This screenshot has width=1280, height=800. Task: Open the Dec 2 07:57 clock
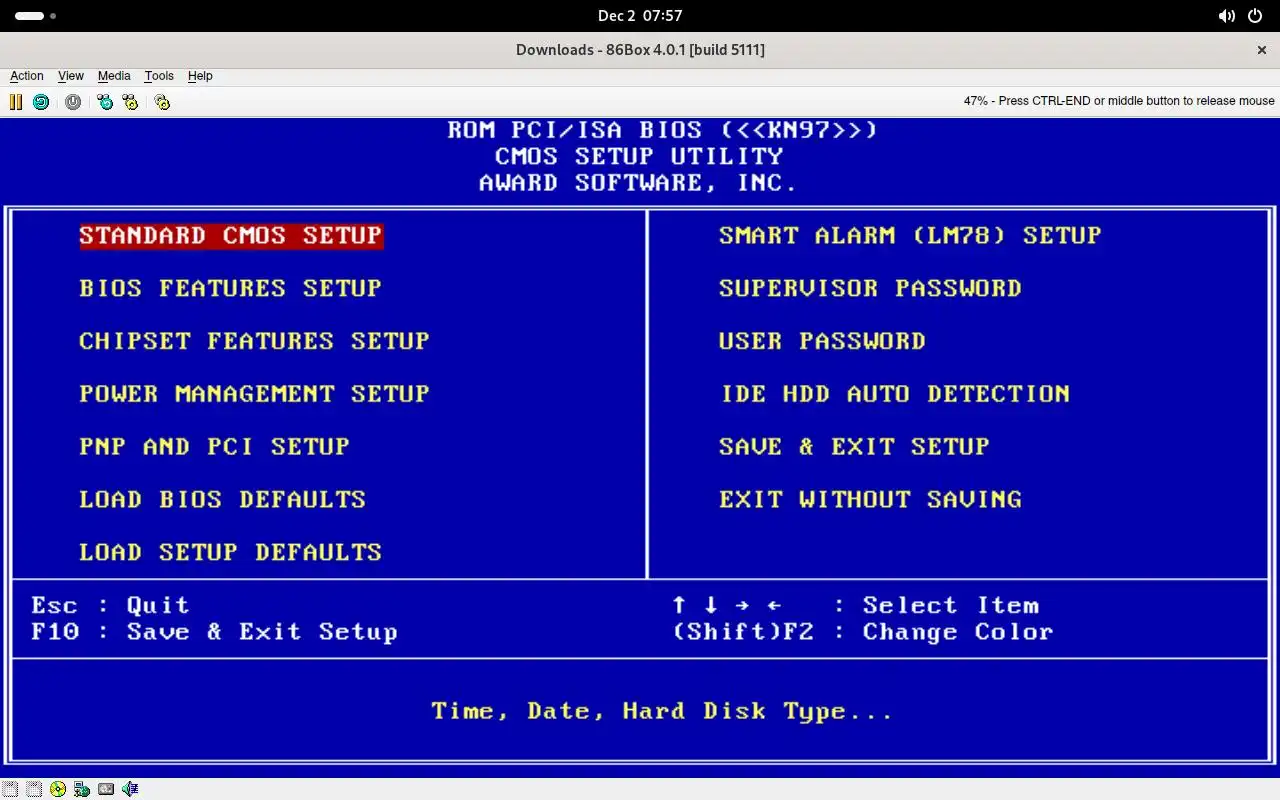click(x=640, y=16)
